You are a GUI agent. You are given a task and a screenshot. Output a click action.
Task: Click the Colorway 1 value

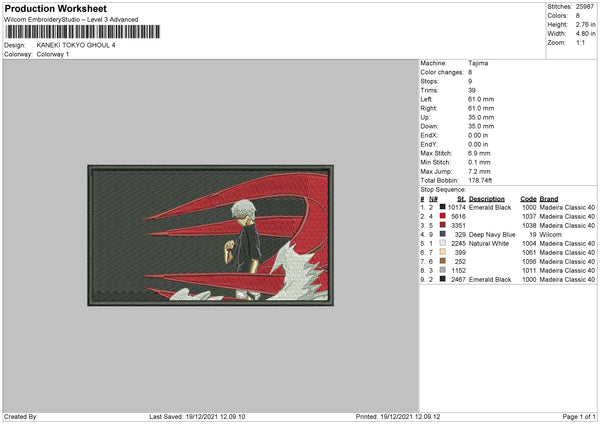53,54
